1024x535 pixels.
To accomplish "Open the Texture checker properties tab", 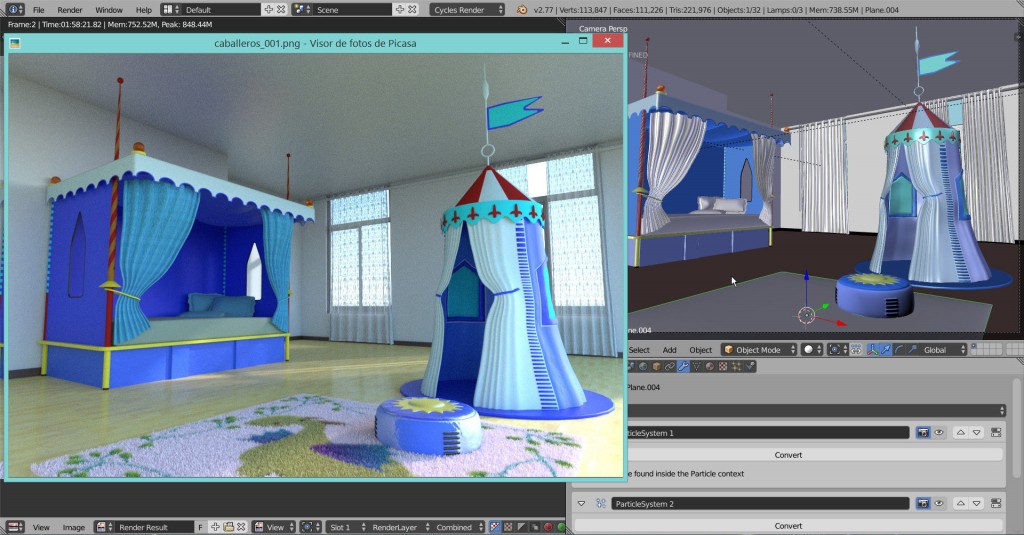I will (723, 366).
